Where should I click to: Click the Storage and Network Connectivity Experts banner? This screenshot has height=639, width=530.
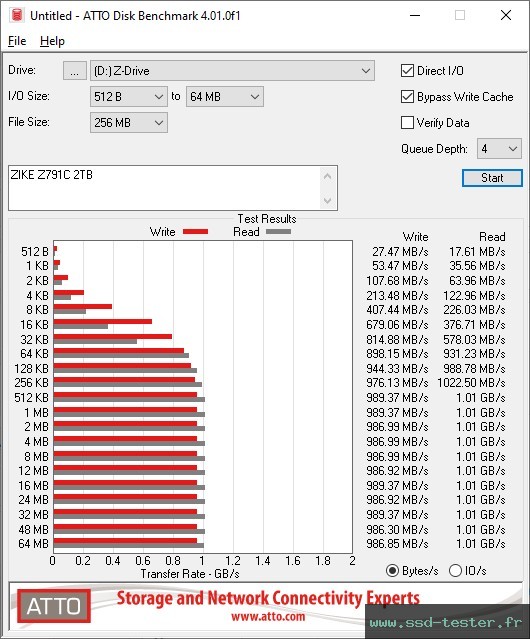pos(268,598)
